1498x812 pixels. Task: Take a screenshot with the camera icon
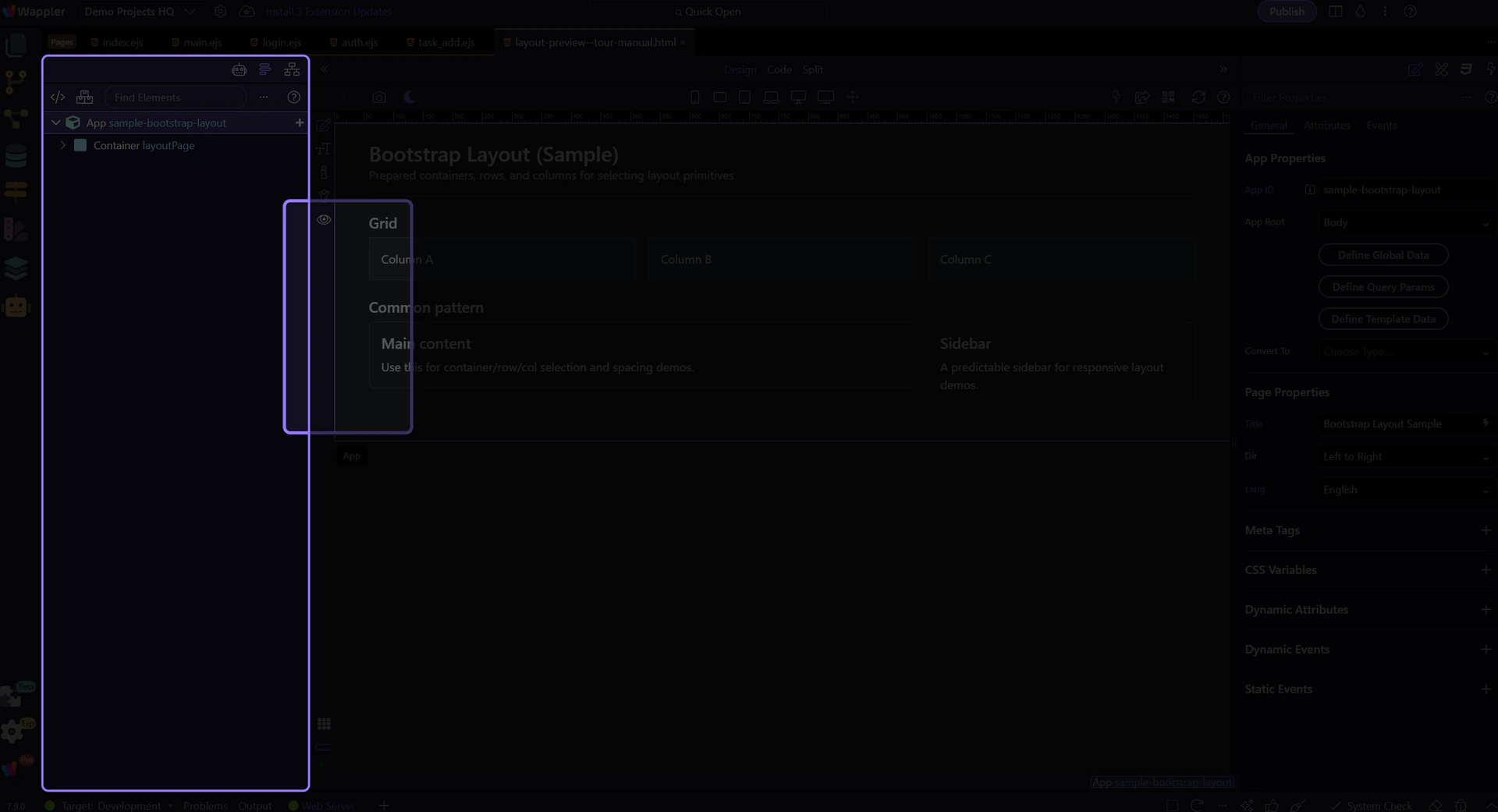pyautogui.click(x=379, y=98)
